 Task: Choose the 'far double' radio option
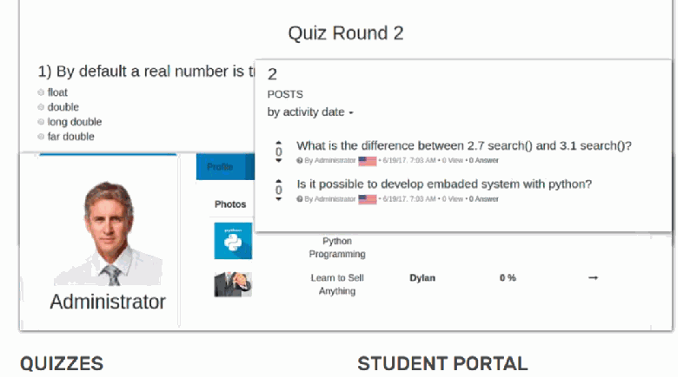point(41,137)
